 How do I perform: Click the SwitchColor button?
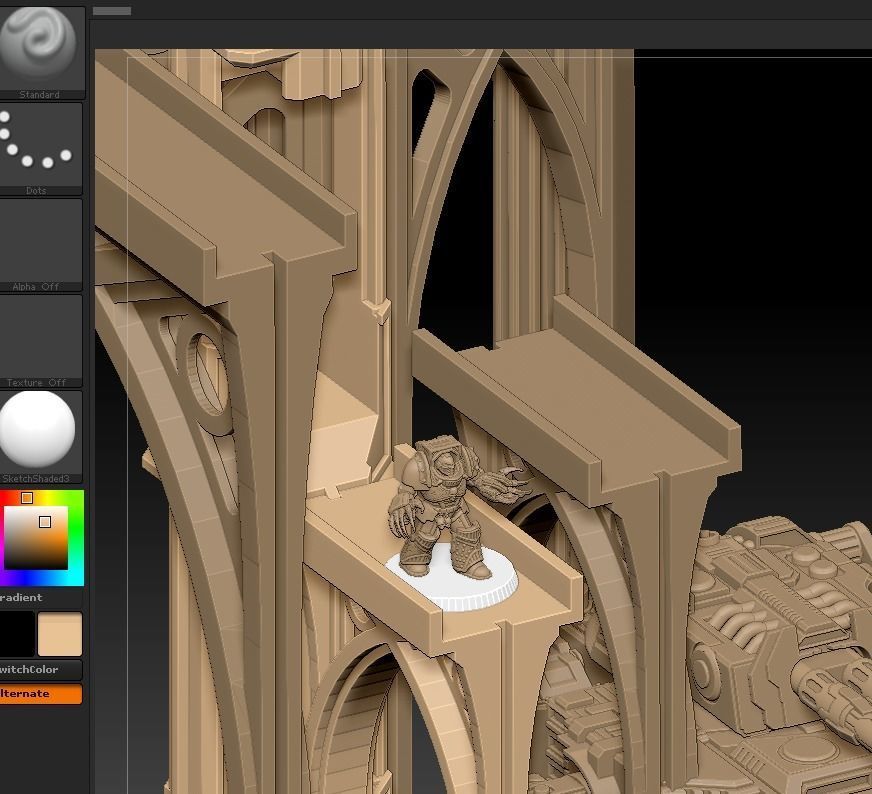point(40,669)
